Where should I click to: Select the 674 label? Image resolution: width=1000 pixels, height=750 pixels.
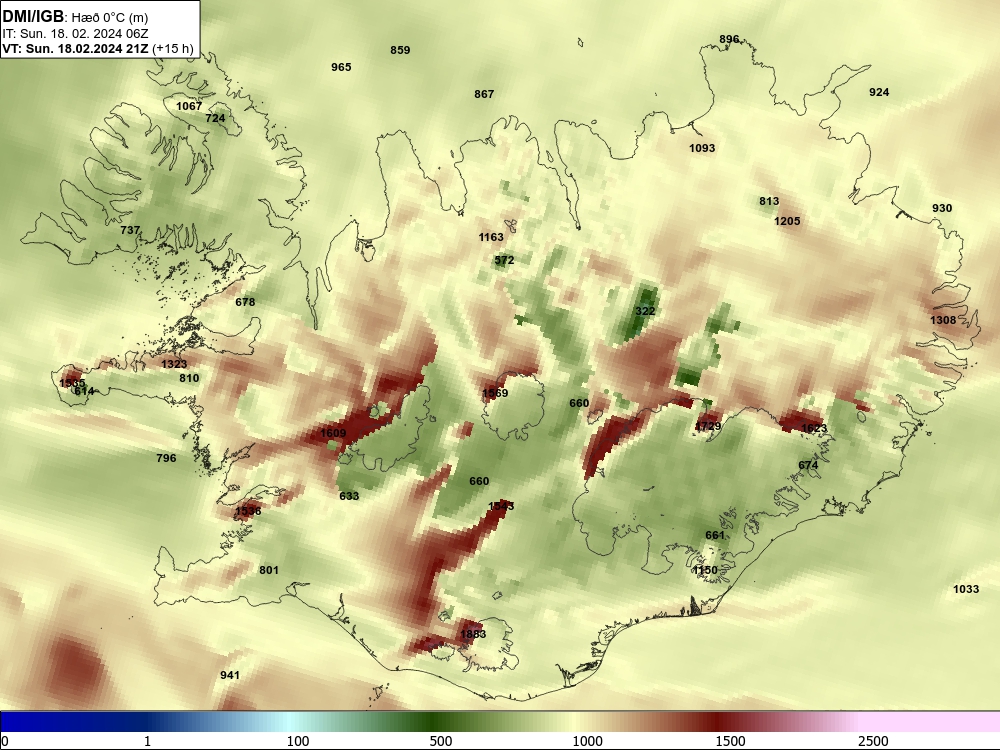click(x=808, y=466)
